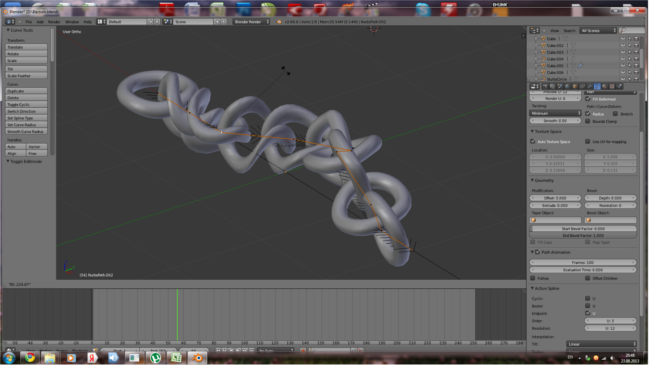Open the outliner View menu
This screenshot has height=365, width=649.
[x=554, y=30]
